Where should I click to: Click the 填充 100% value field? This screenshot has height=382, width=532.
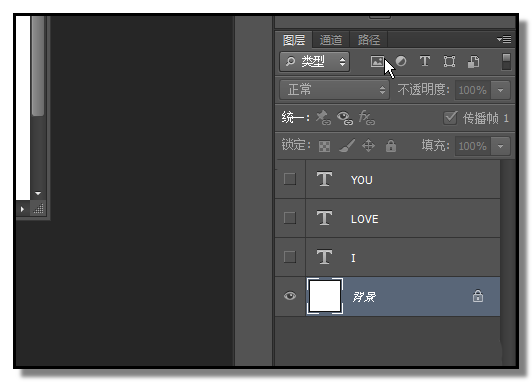(x=473, y=146)
